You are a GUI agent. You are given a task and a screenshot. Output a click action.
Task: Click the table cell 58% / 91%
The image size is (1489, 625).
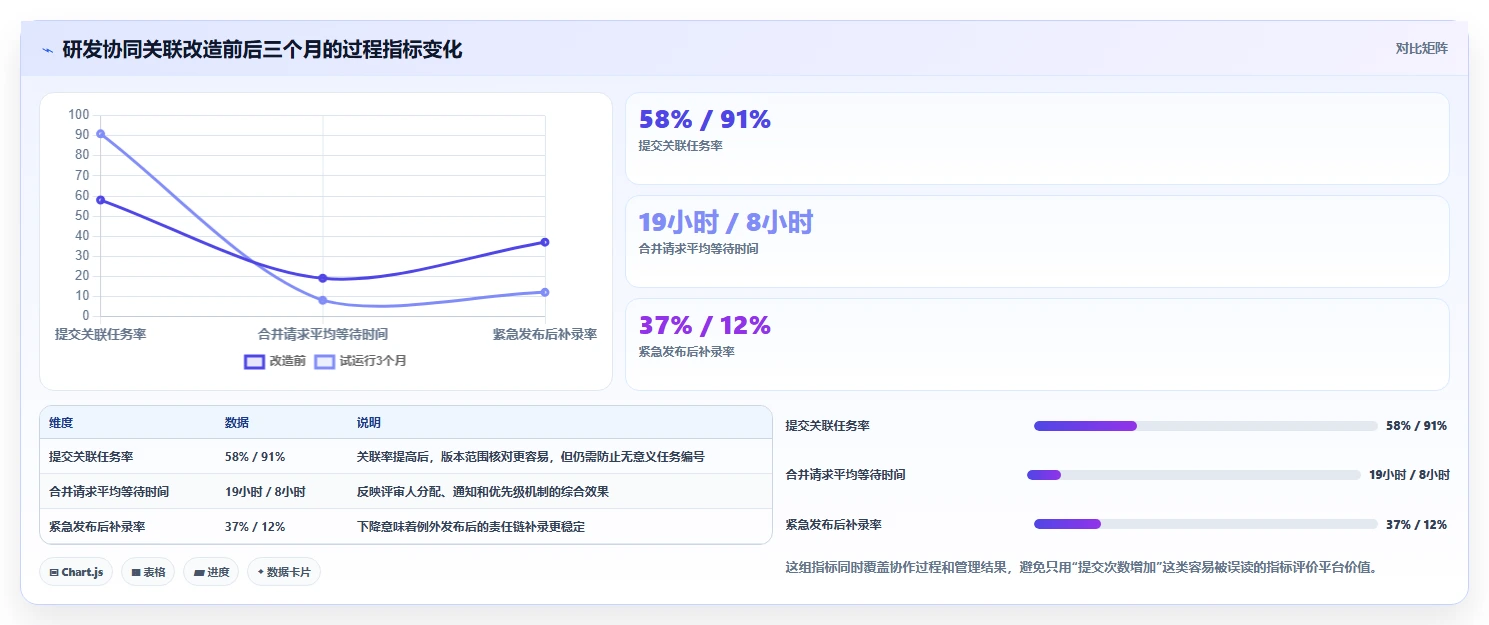(x=255, y=457)
